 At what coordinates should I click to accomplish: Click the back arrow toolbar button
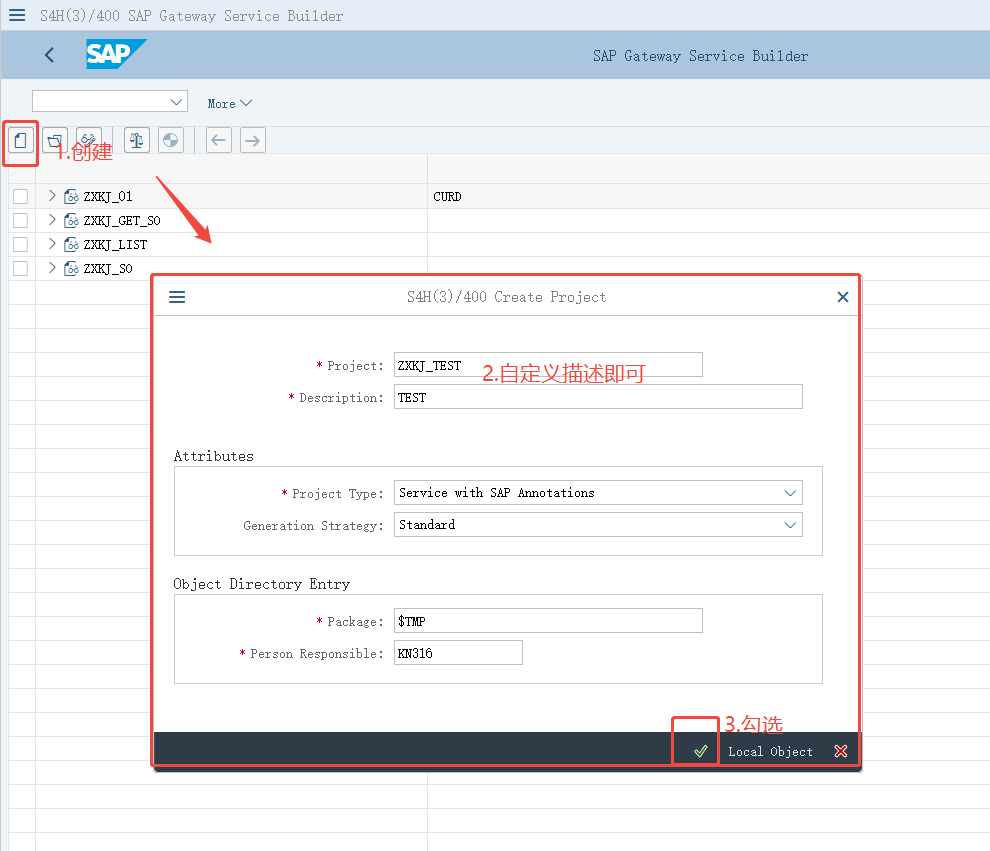pyautogui.click(x=218, y=140)
